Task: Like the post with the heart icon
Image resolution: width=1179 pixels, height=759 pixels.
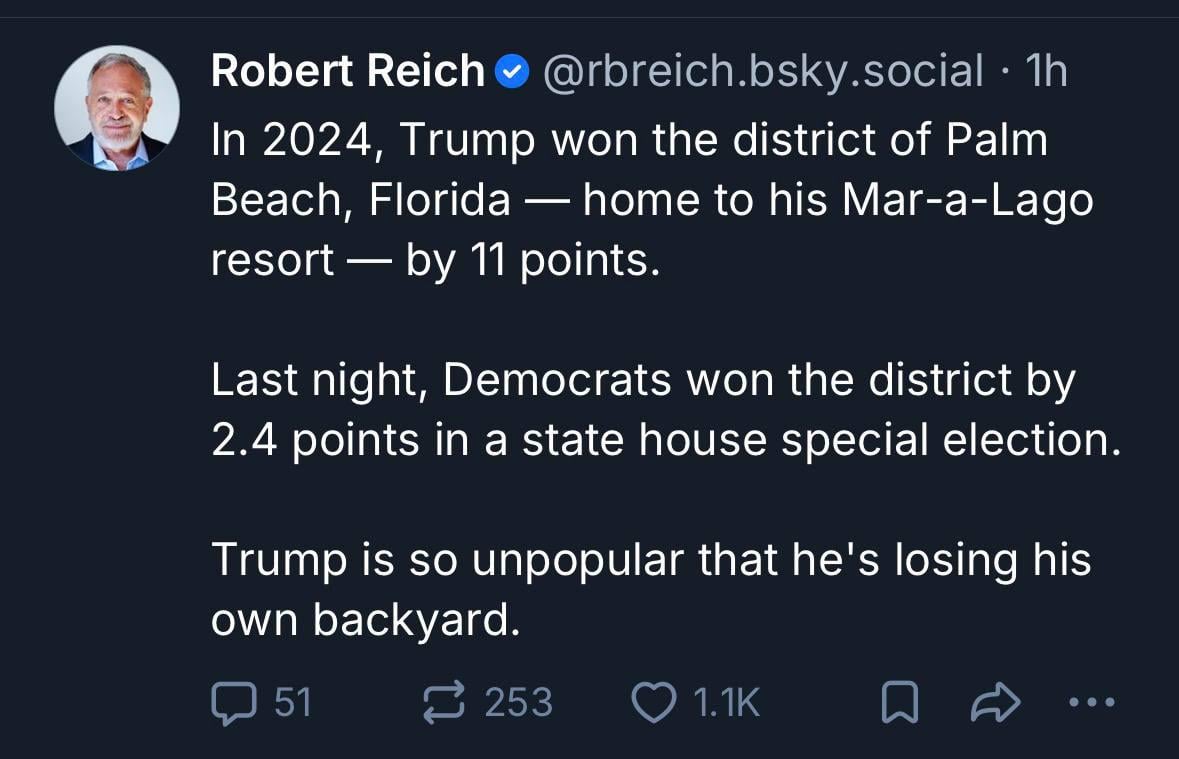Action: [655, 702]
